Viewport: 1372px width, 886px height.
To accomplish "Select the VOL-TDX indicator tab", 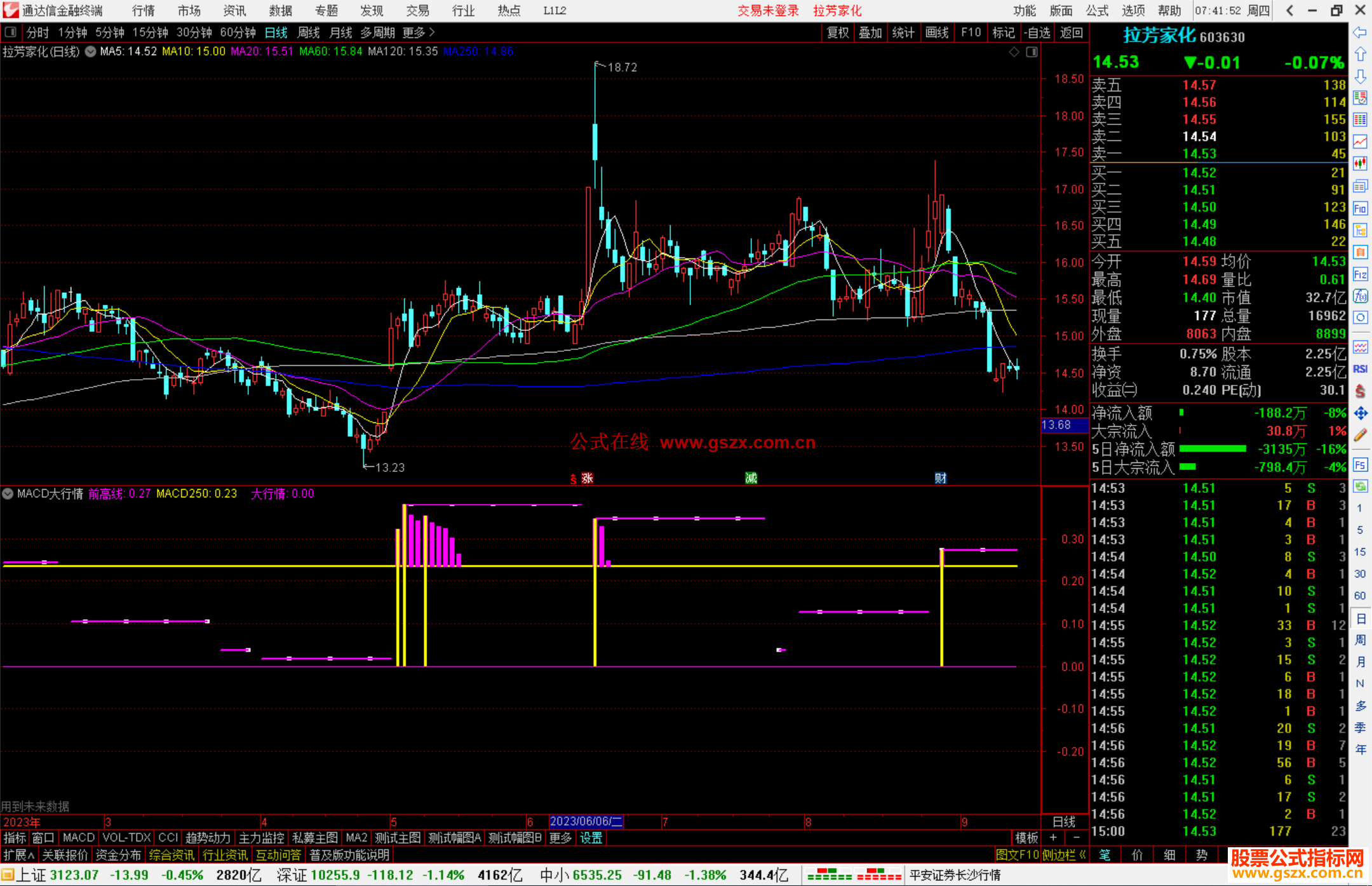I will pyautogui.click(x=126, y=838).
